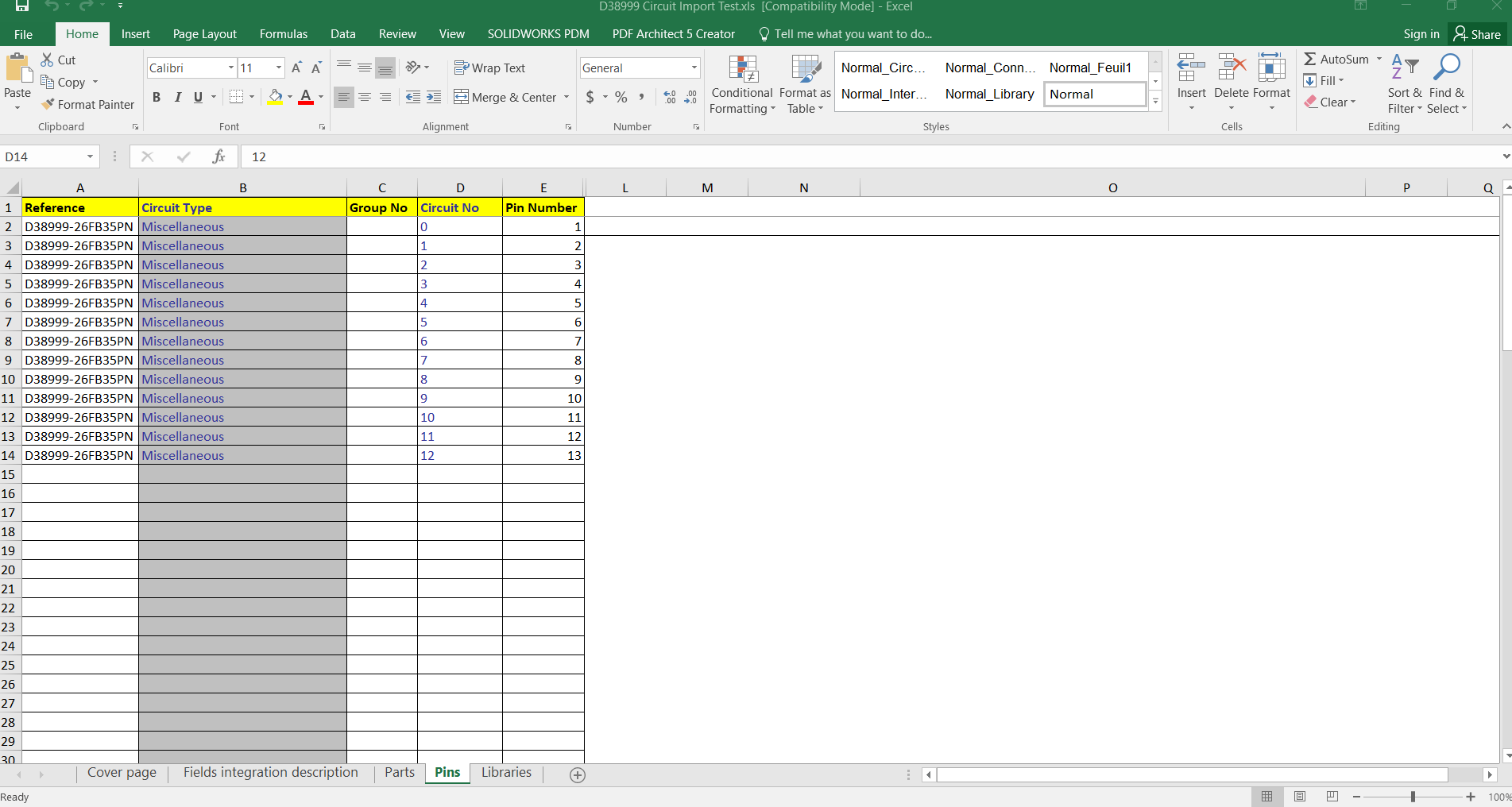
Task: Toggle Italic formatting
Action: tap(177, 97)
